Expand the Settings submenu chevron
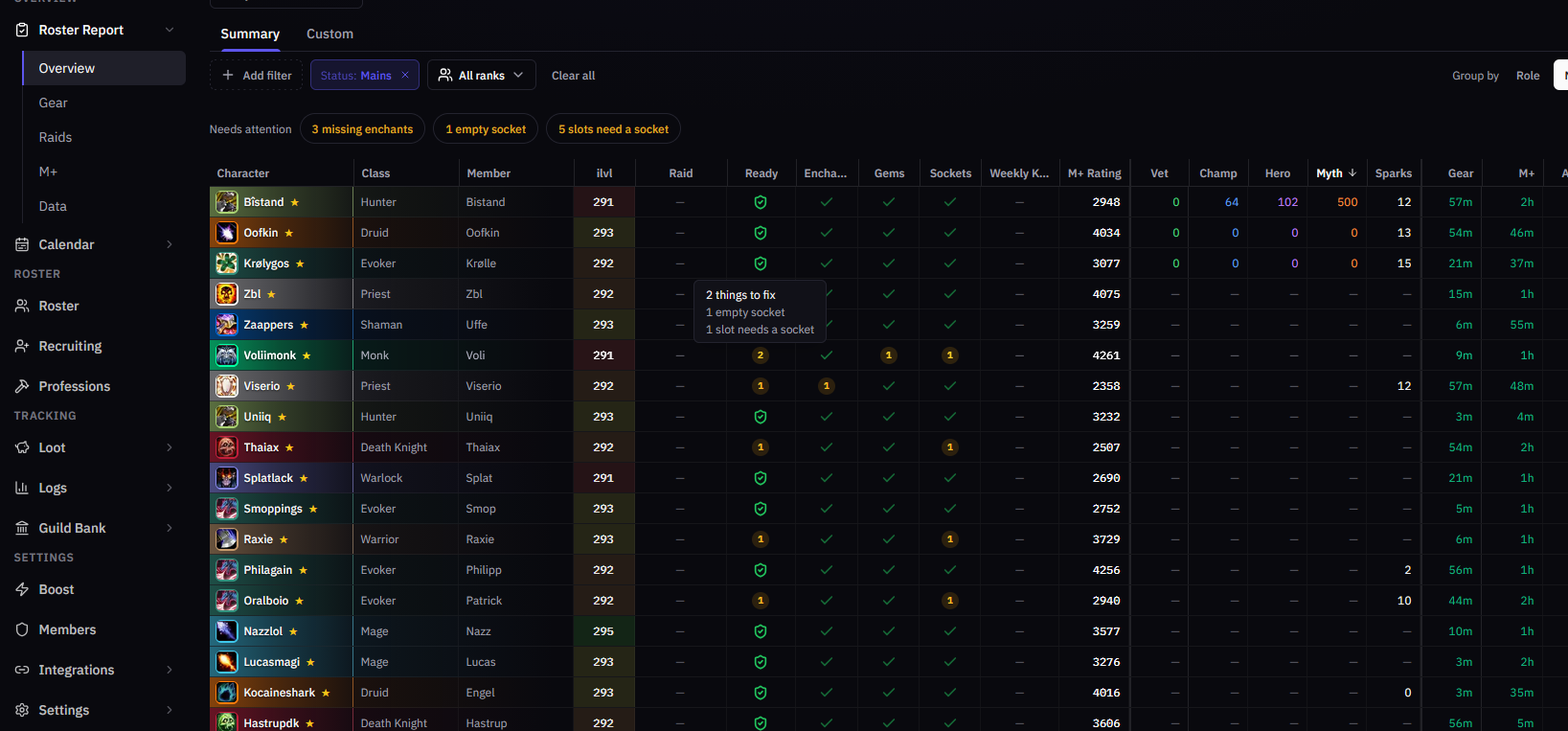Screen dimensions: 1568x731 pyautogui.click(x=170, y=710)
